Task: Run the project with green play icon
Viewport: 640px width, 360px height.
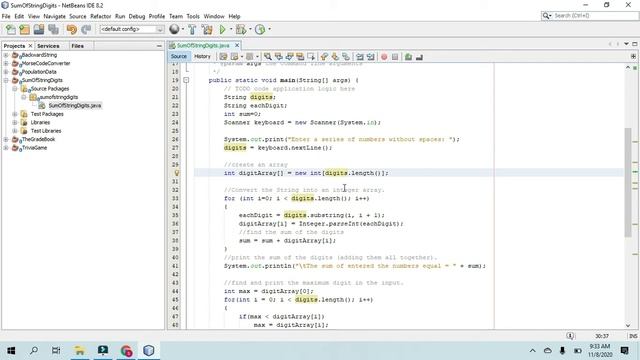Action: 222,29
